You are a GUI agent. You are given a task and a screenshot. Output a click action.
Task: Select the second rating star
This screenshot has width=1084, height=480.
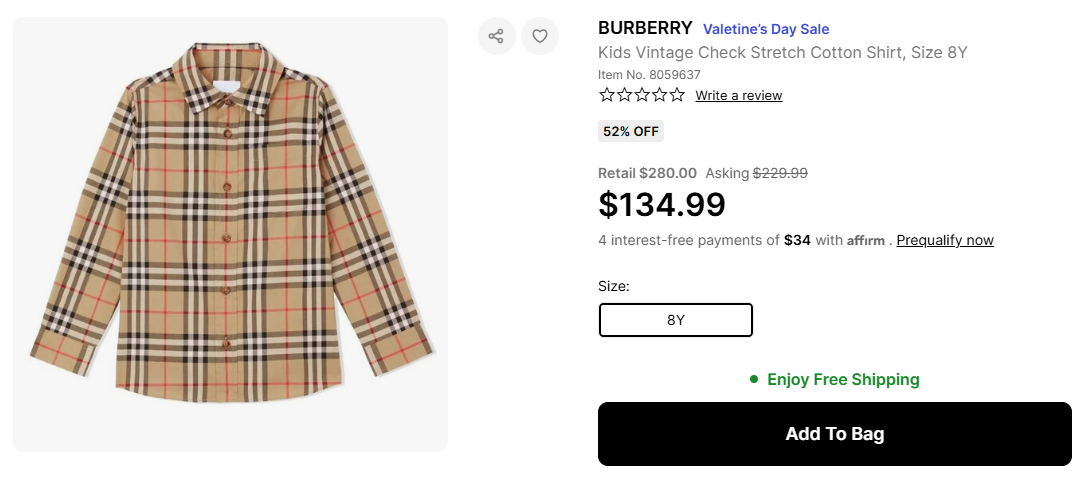click(624, 95)
